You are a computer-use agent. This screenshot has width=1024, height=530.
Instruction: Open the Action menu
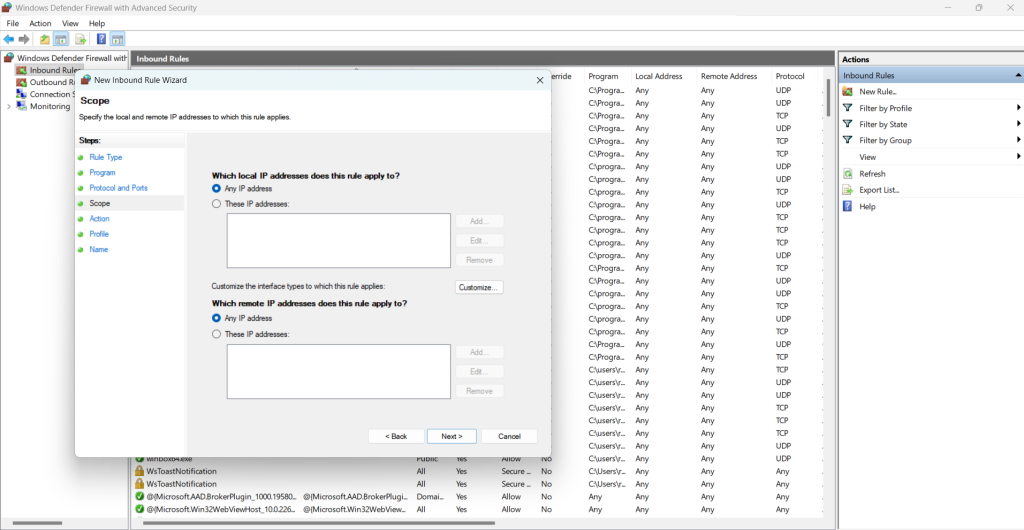(40, 23)
